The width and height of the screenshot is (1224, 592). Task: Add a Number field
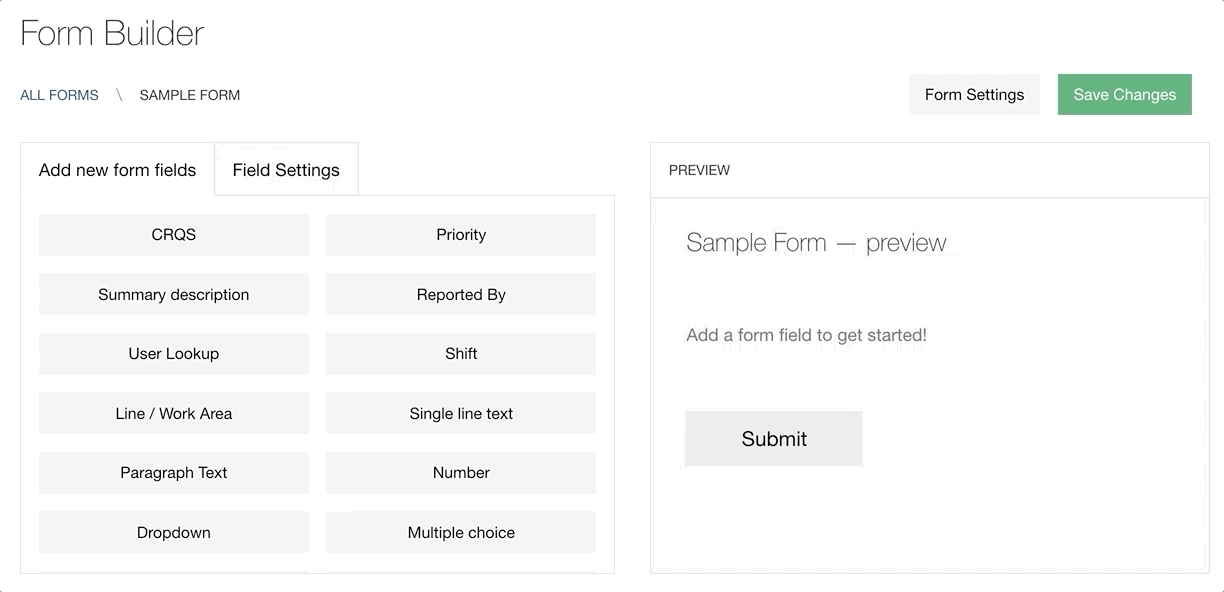pos(461,473)
